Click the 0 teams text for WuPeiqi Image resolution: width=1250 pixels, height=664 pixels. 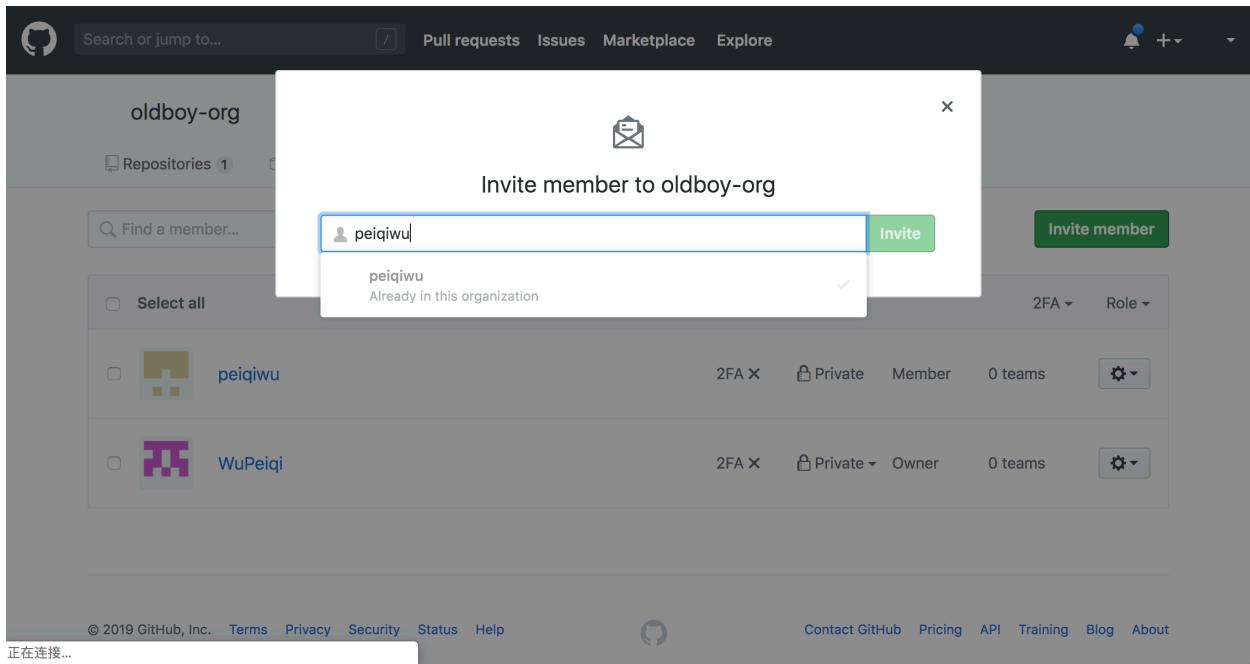pyautogui.click(x=1016, y=463)
